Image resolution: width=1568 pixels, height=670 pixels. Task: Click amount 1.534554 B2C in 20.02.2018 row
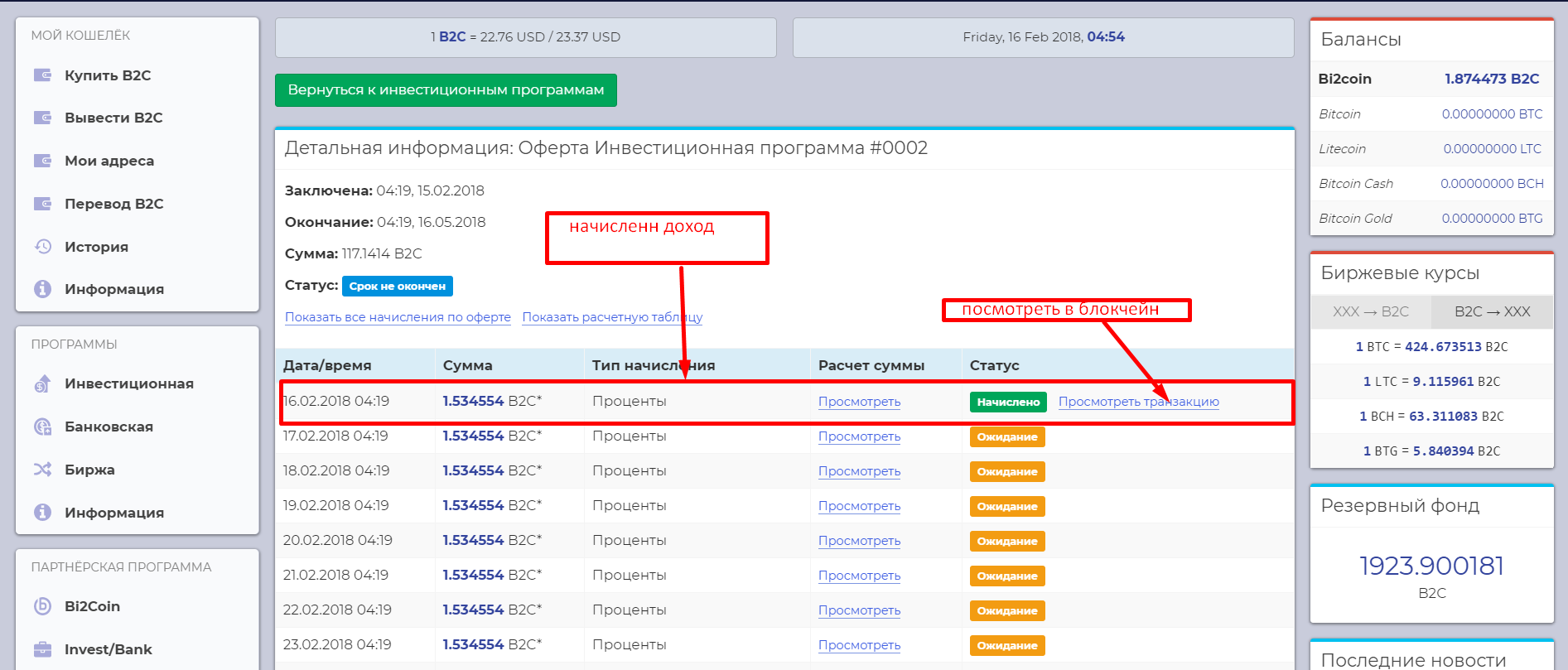(x=492, y=541)
